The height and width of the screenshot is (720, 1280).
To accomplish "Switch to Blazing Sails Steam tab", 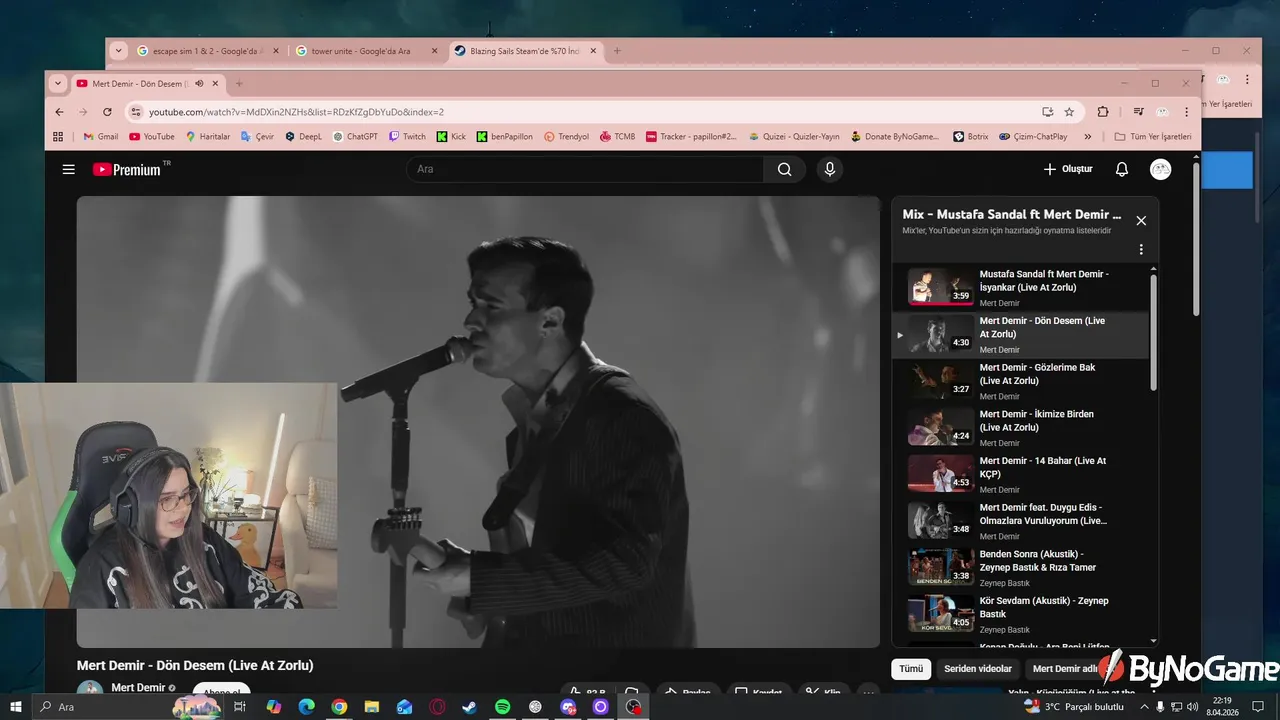I will click(523, 51).
